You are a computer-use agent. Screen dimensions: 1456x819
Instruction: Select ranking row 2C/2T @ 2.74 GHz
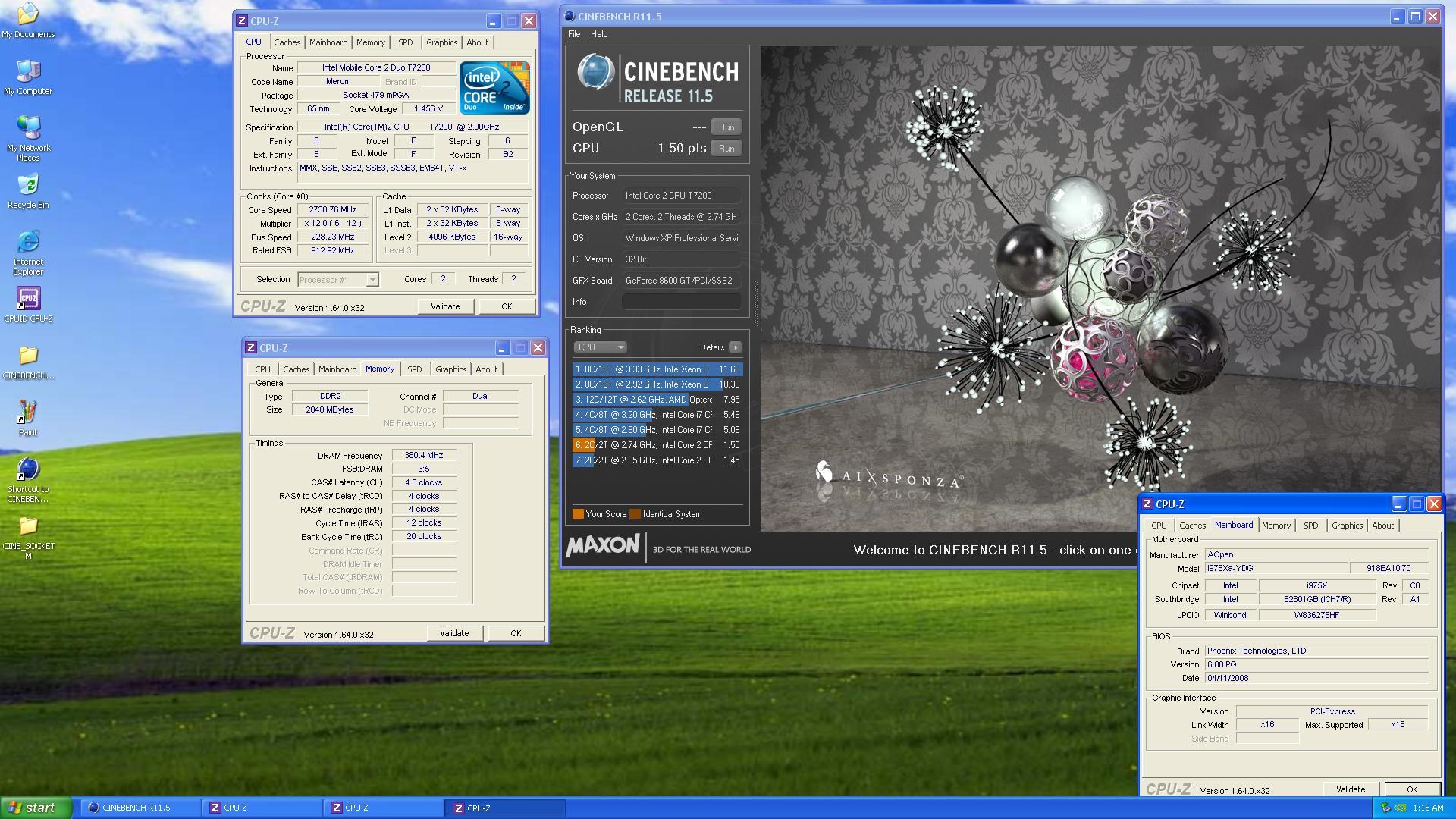click(657, 445)
